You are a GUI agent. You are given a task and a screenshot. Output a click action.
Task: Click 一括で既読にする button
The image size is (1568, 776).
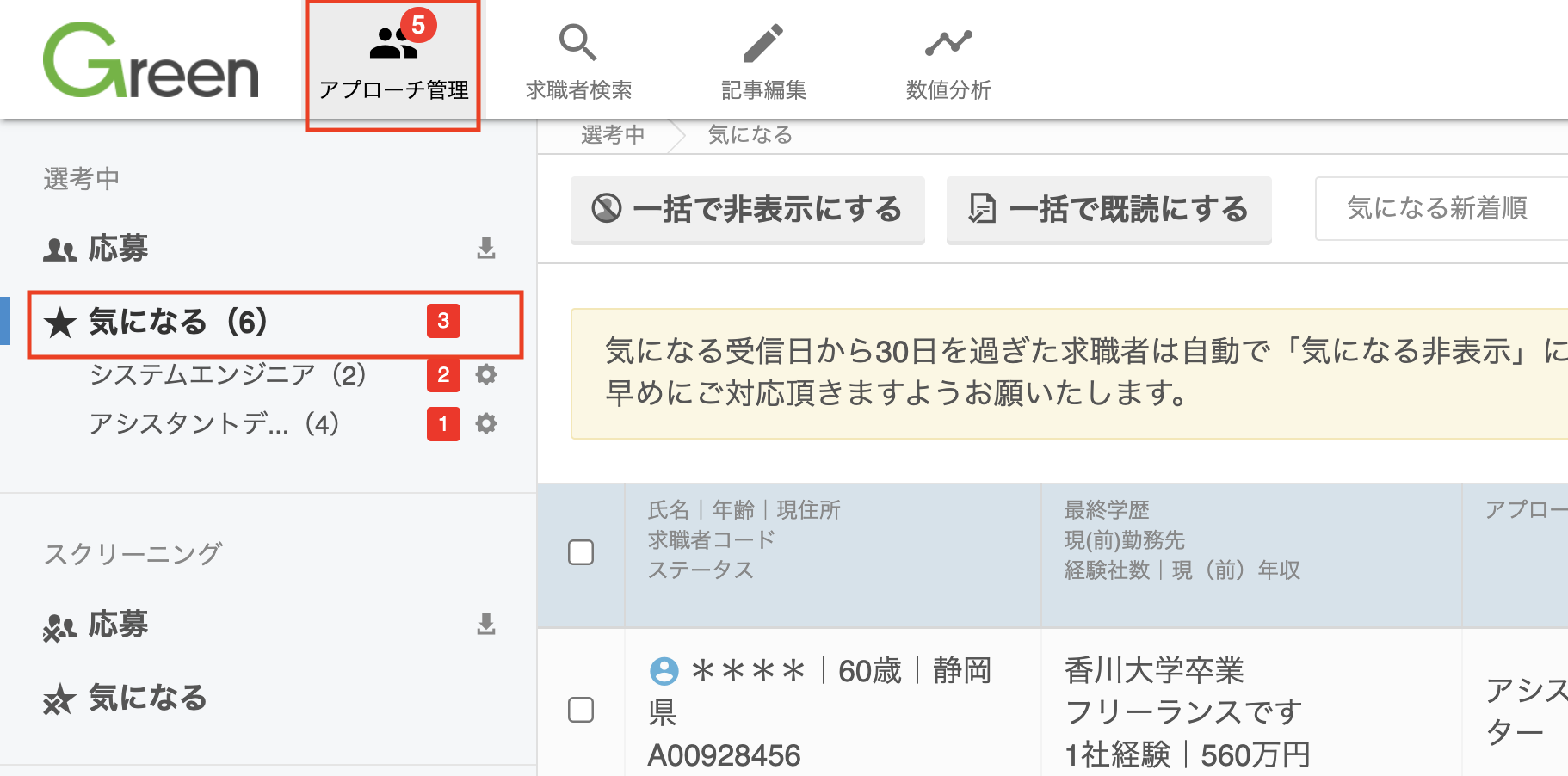(x=1108, y=210)
